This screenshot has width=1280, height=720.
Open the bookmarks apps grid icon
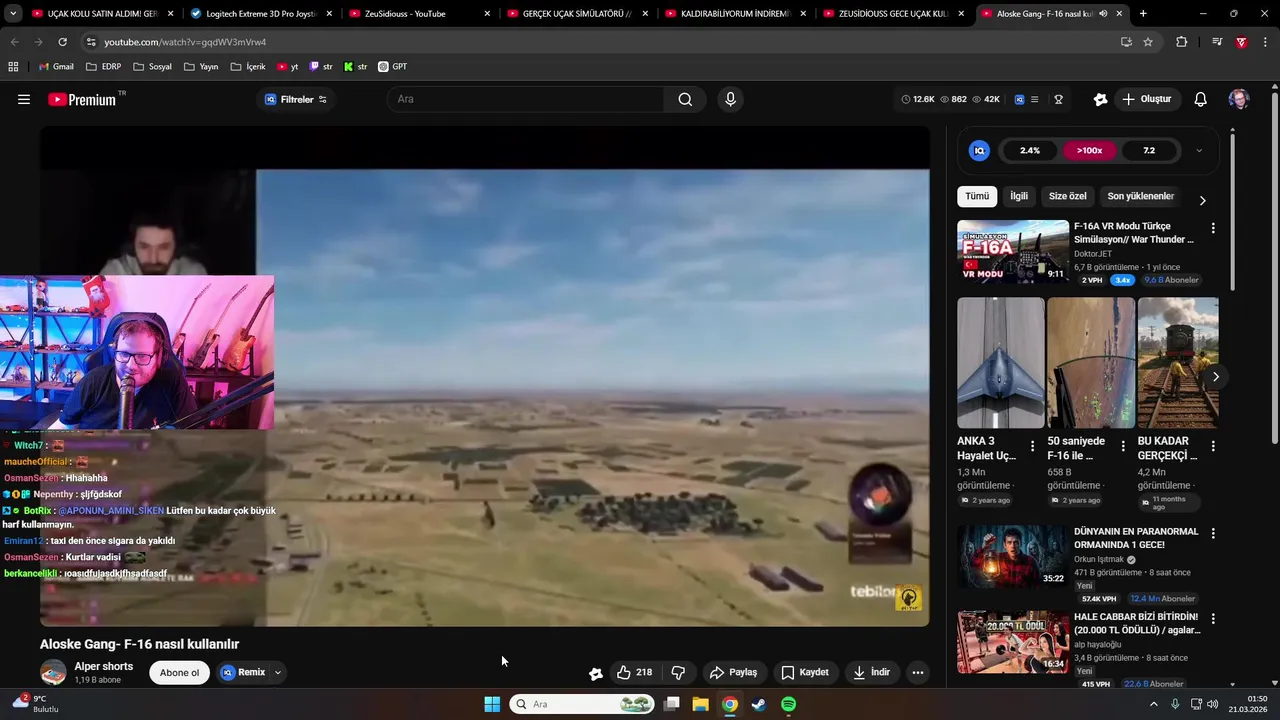13,67
